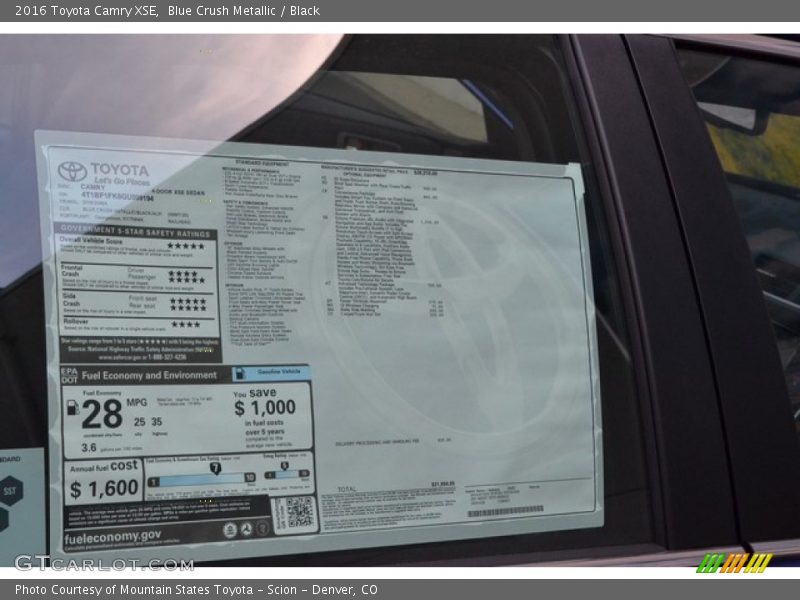Click the SST hexagon badge on the left sticker
Viewport: 800px width, 600px height.
coord(10,491)
